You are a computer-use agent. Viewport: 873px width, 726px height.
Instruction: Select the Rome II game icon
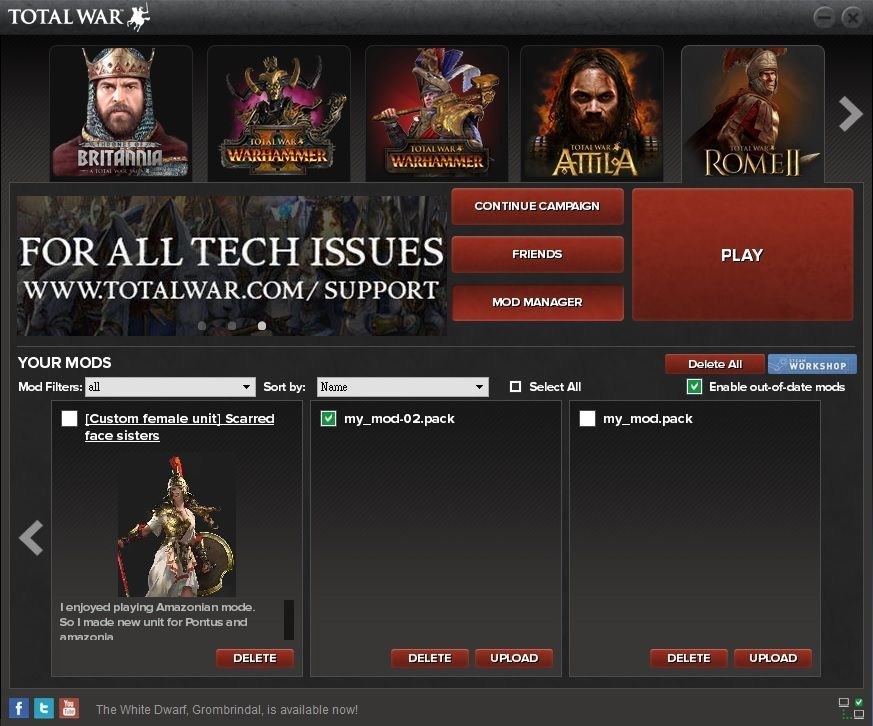pyautogui.click(x=752, y=113)
